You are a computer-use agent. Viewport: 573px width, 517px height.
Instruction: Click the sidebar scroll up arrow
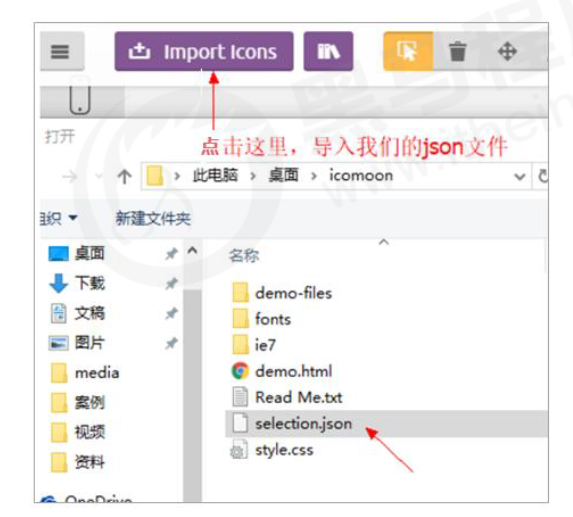pyautogui.click(x=193, y=251)
